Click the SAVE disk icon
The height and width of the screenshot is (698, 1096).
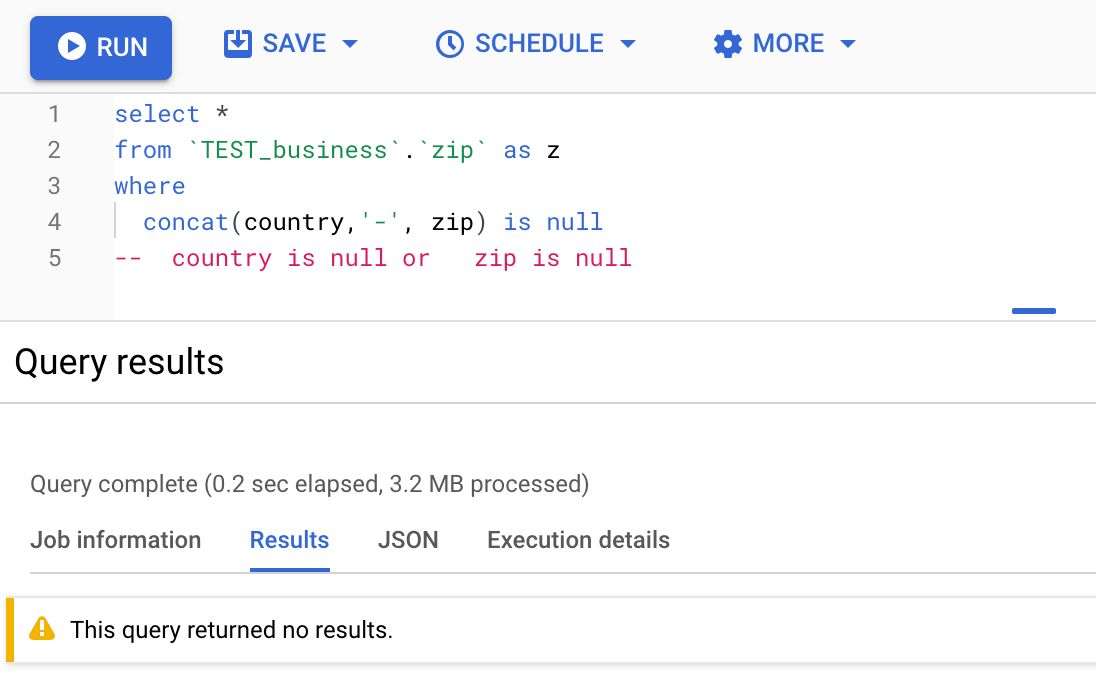coord(238,43)
